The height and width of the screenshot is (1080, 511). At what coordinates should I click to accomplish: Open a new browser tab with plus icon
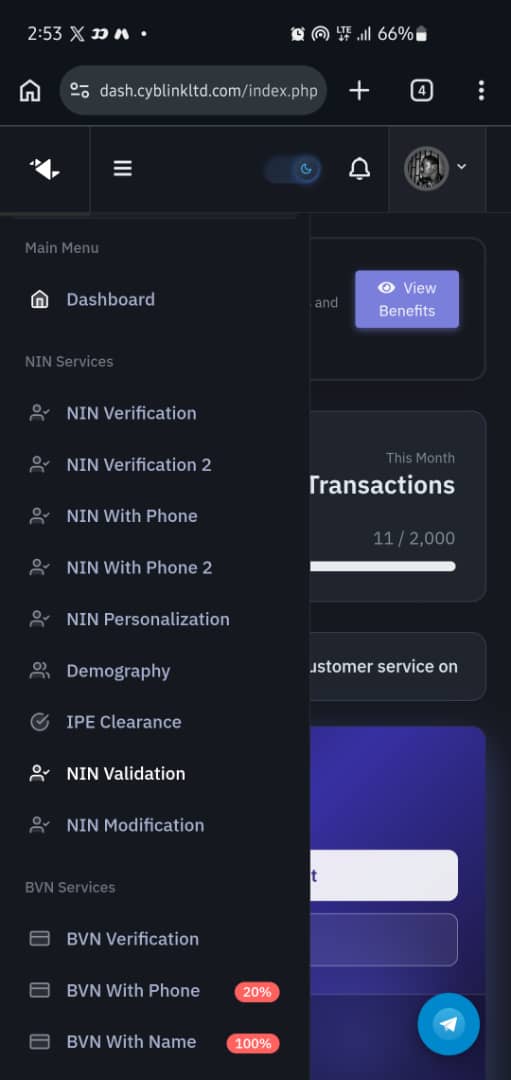tap(359, 90)
